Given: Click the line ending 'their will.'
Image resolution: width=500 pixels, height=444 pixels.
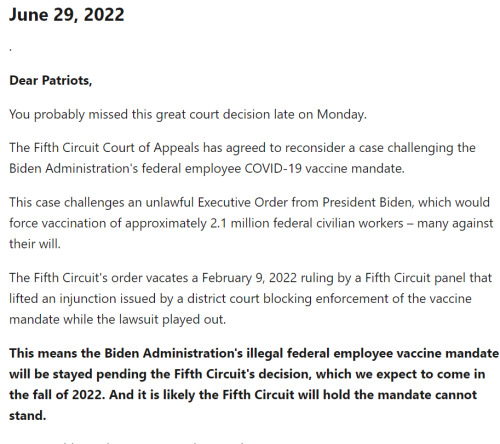Looking at the screenshot, I should 35,244.
